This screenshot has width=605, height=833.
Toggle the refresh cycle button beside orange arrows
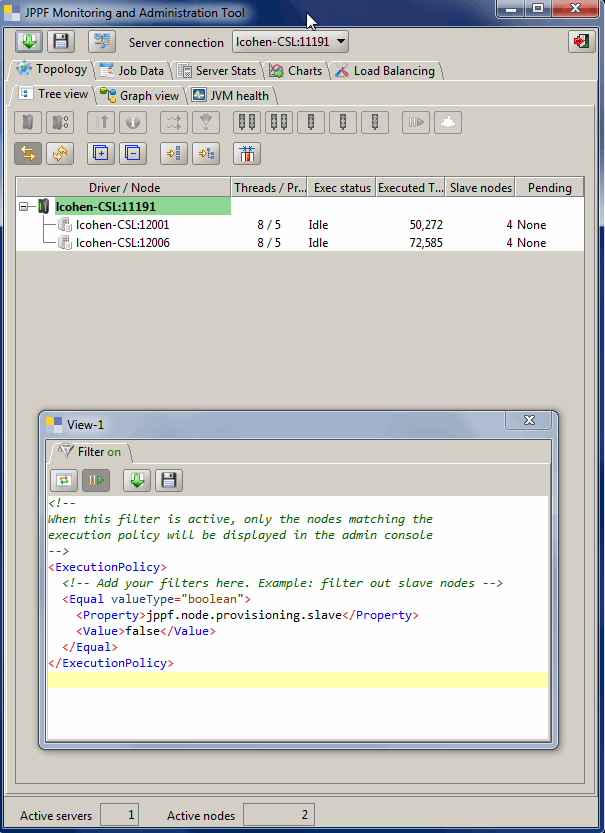click(61, 153)
